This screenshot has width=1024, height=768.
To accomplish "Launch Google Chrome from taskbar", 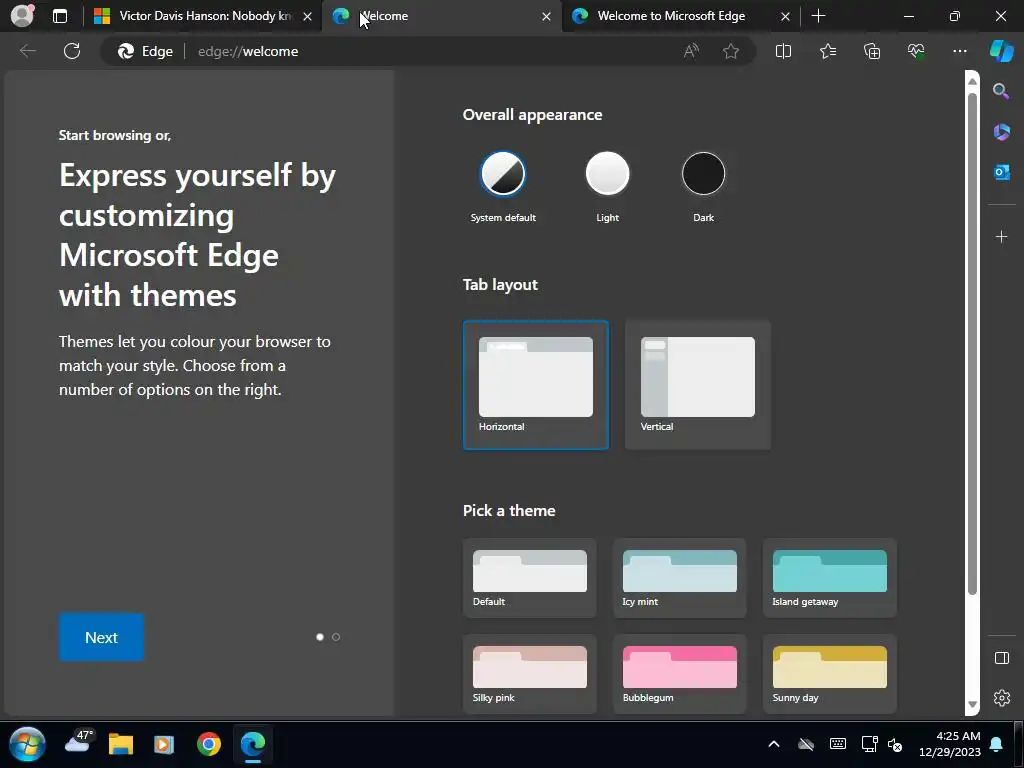I will coord(209,744).
